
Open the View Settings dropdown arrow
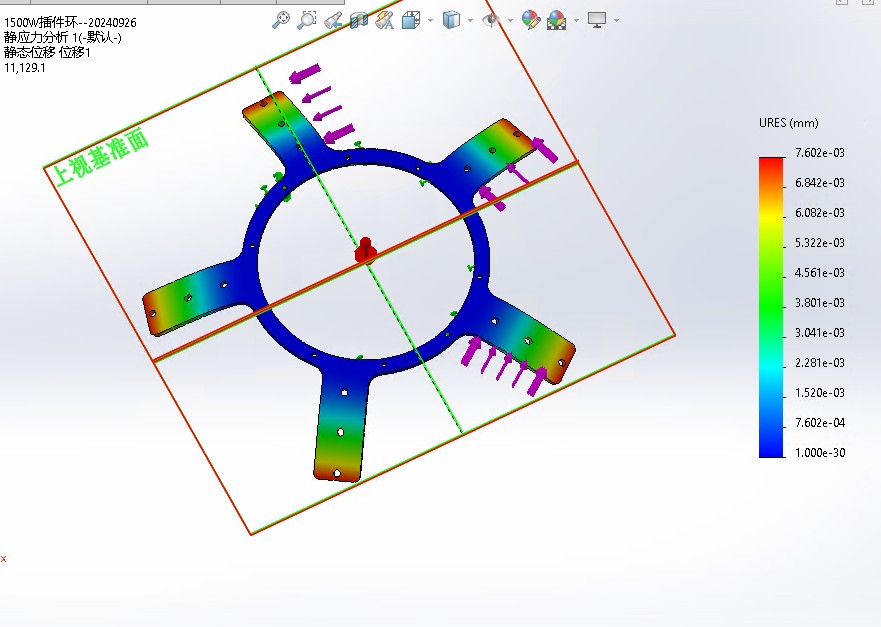point(616,20)
